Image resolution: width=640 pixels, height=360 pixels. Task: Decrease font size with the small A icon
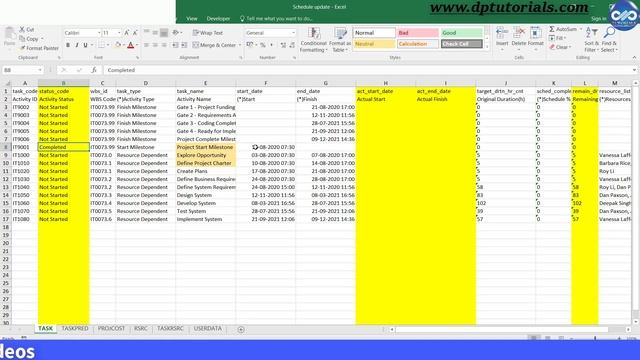135,33
